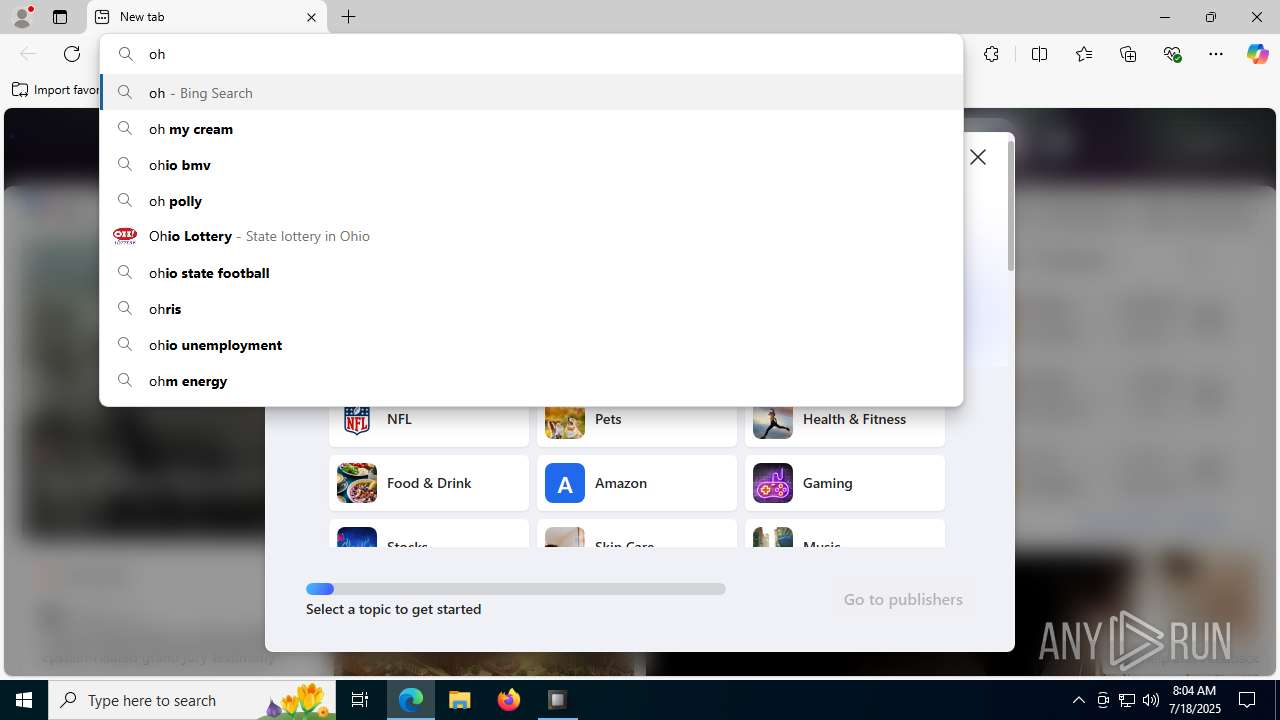Toggle Split screen view
Image resolution: width=1280 pixels, height=720 pixels.
click(1039, 54)
